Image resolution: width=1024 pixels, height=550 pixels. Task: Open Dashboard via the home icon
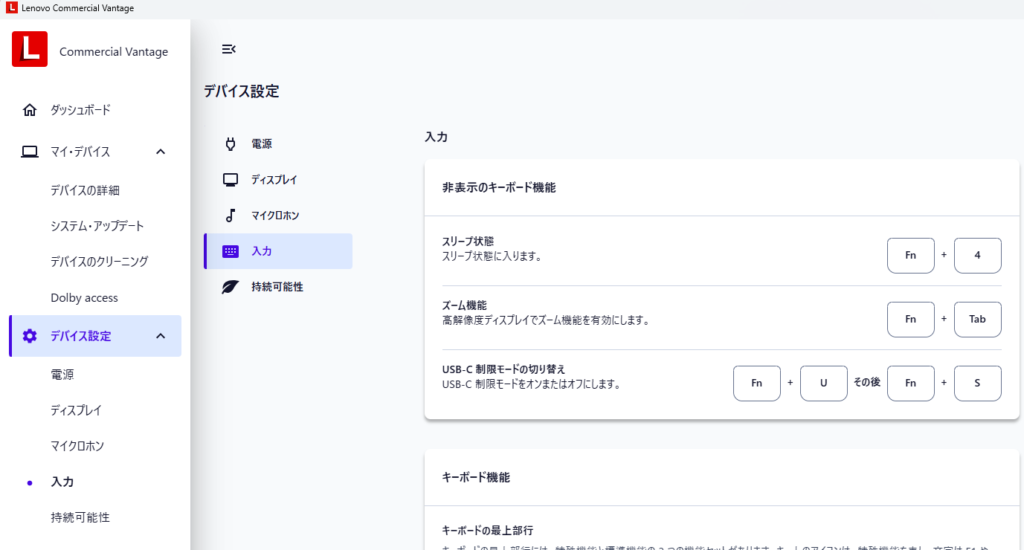pyautogui.click(x=30, y=110)
